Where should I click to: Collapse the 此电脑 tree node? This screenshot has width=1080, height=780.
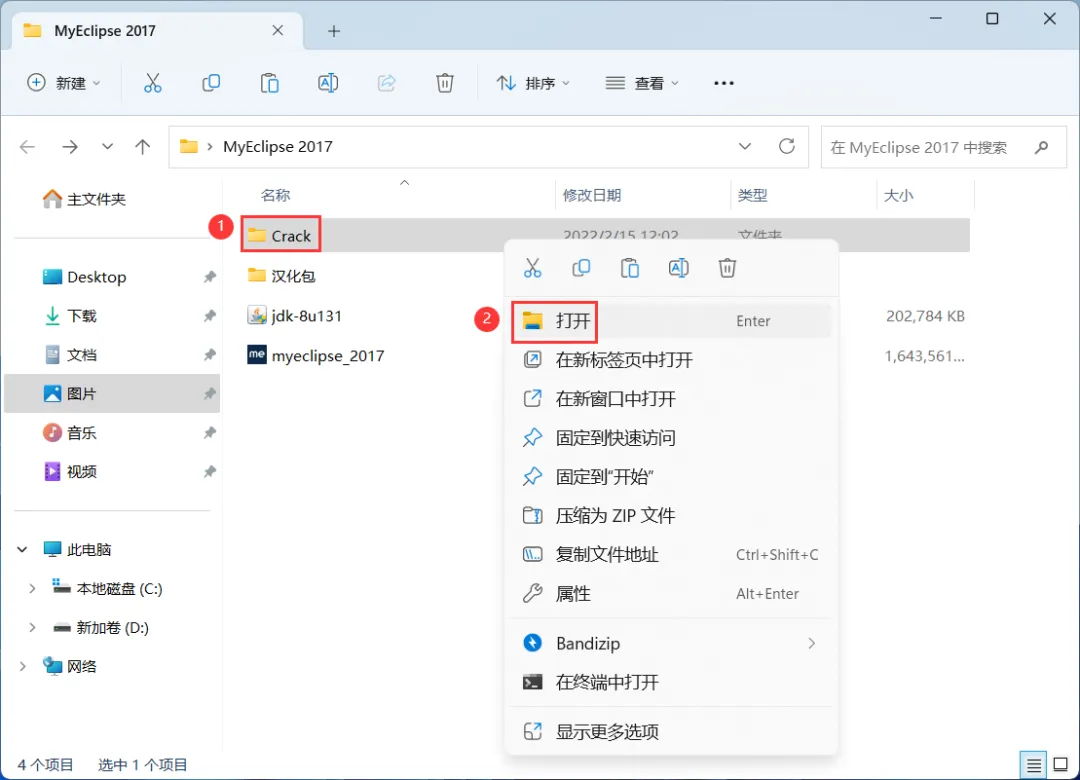pyautogui.click(x=22, y=549)
